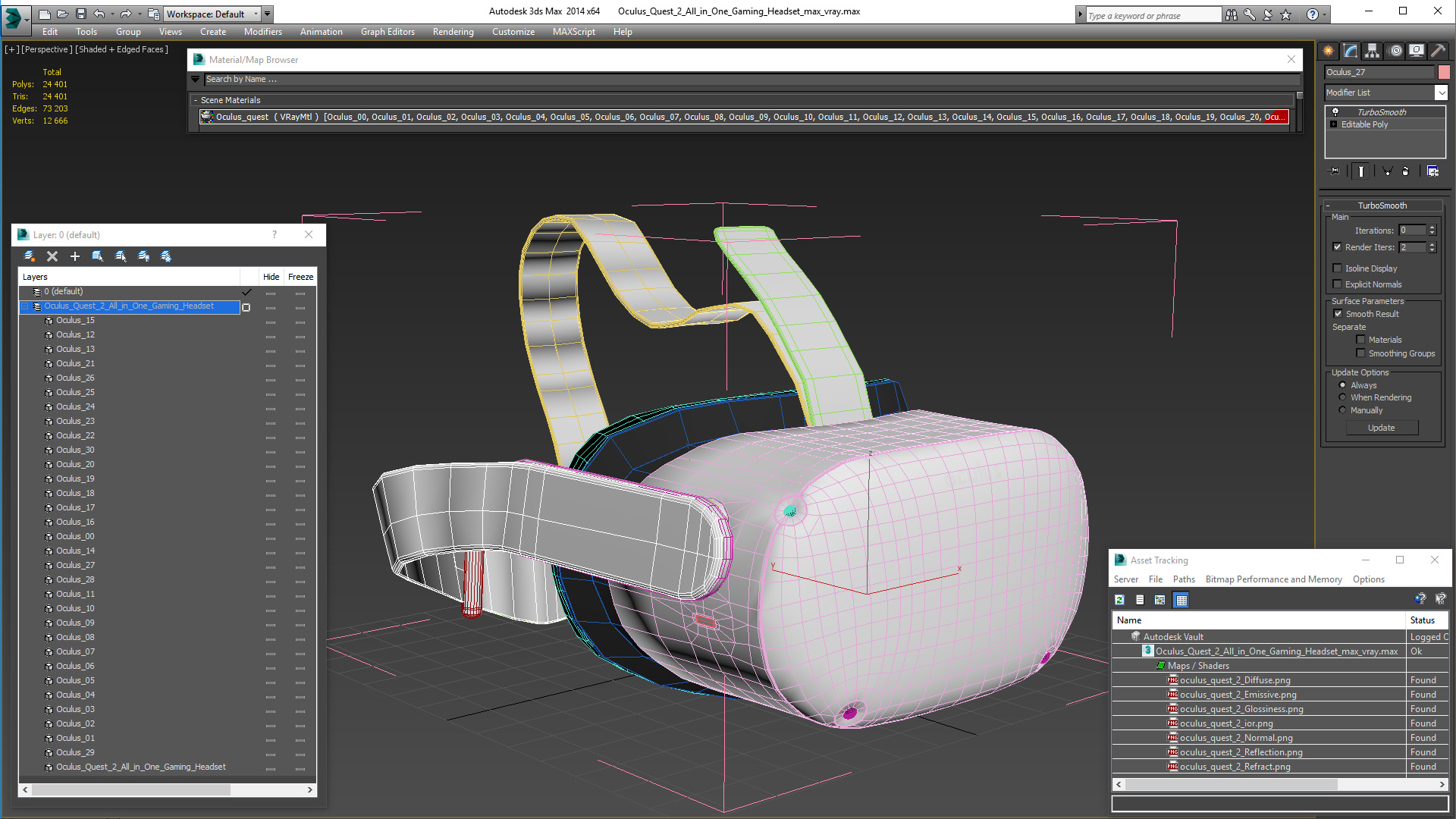Image resolution: width=1456 pixels, height=819 pixels.
Task: Click the Perspective viewport label
Action: pyautogui.click(x=47, y=49)
